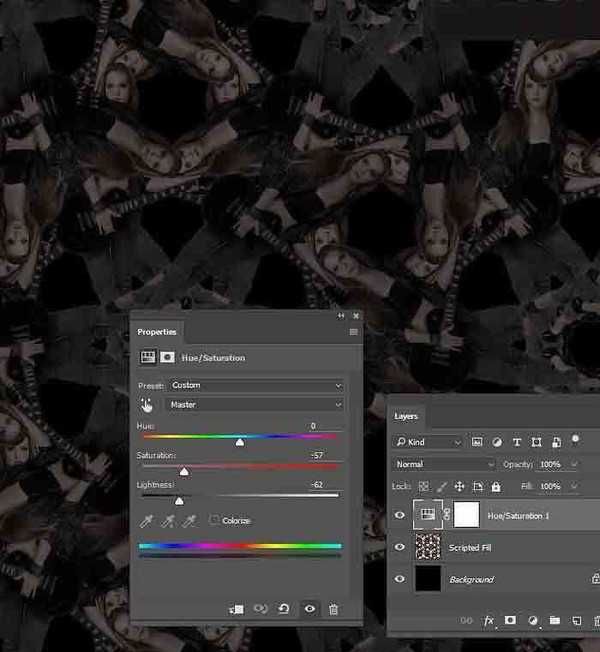Open the Properties panel flyout menu
600x652 pixels.
pyautogui.click(x=353, y=332)
